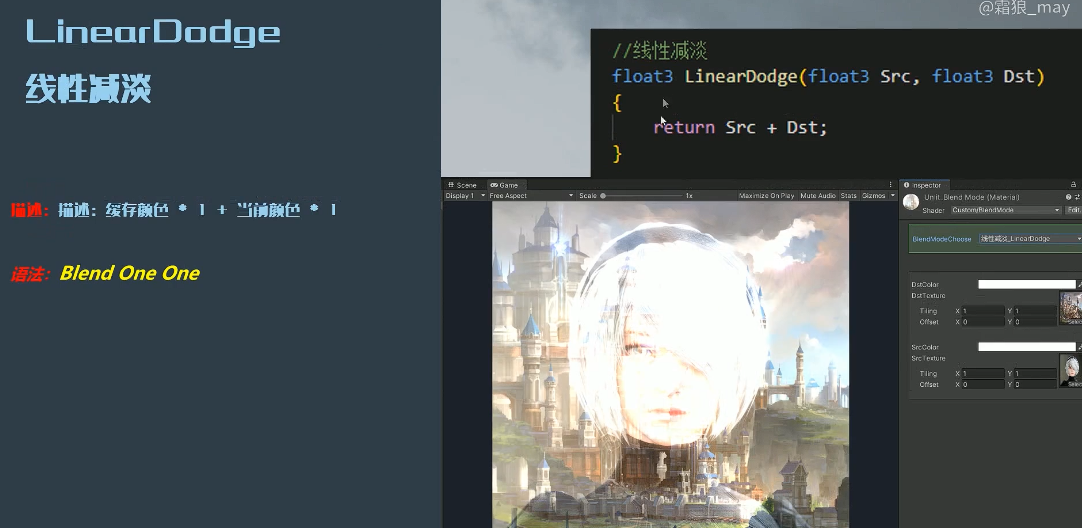Click the SrcTexture Tiling X field
This screenshot has width=1082, height=528.
click(983, 373)
